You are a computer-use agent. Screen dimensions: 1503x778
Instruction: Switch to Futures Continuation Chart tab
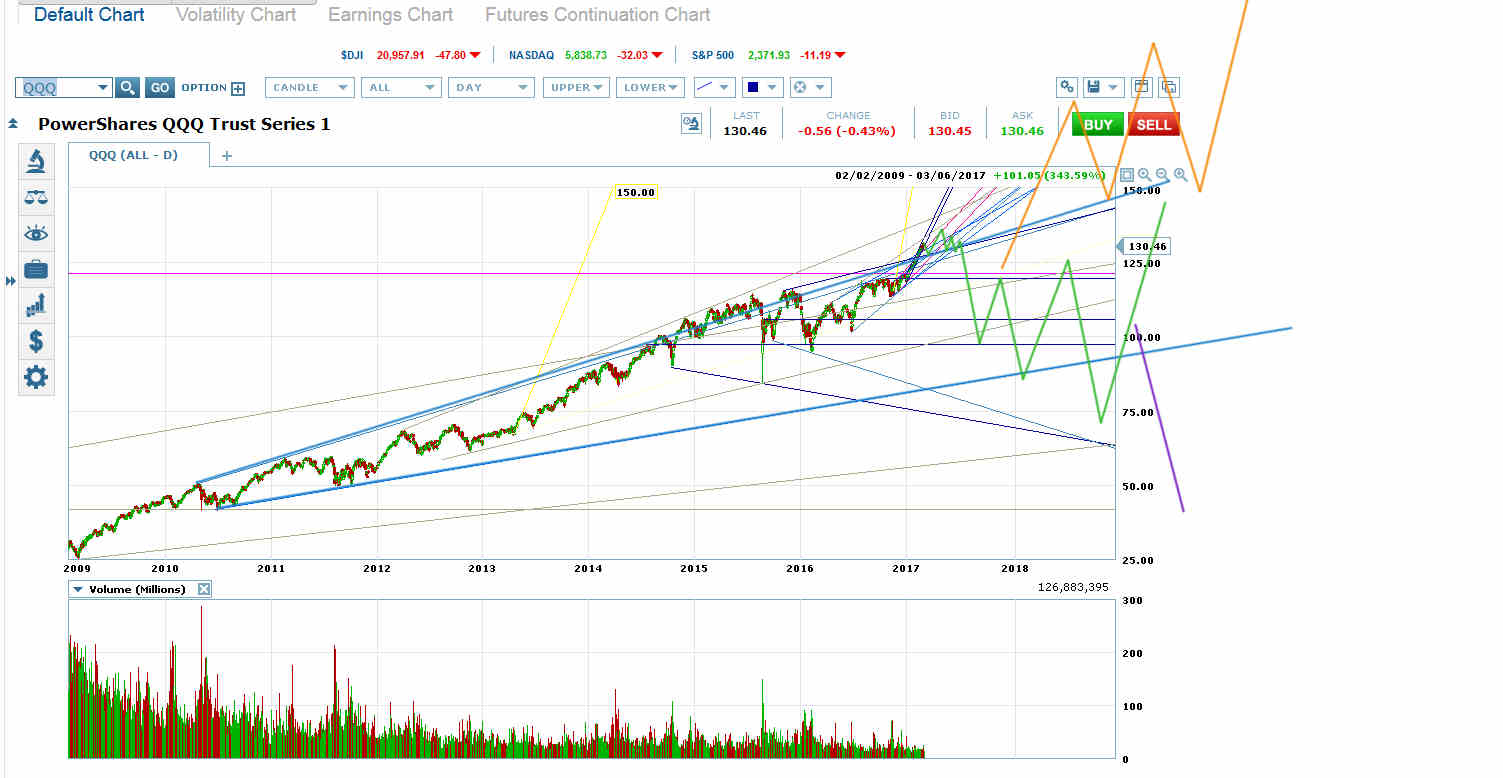[x=598, y=15]
